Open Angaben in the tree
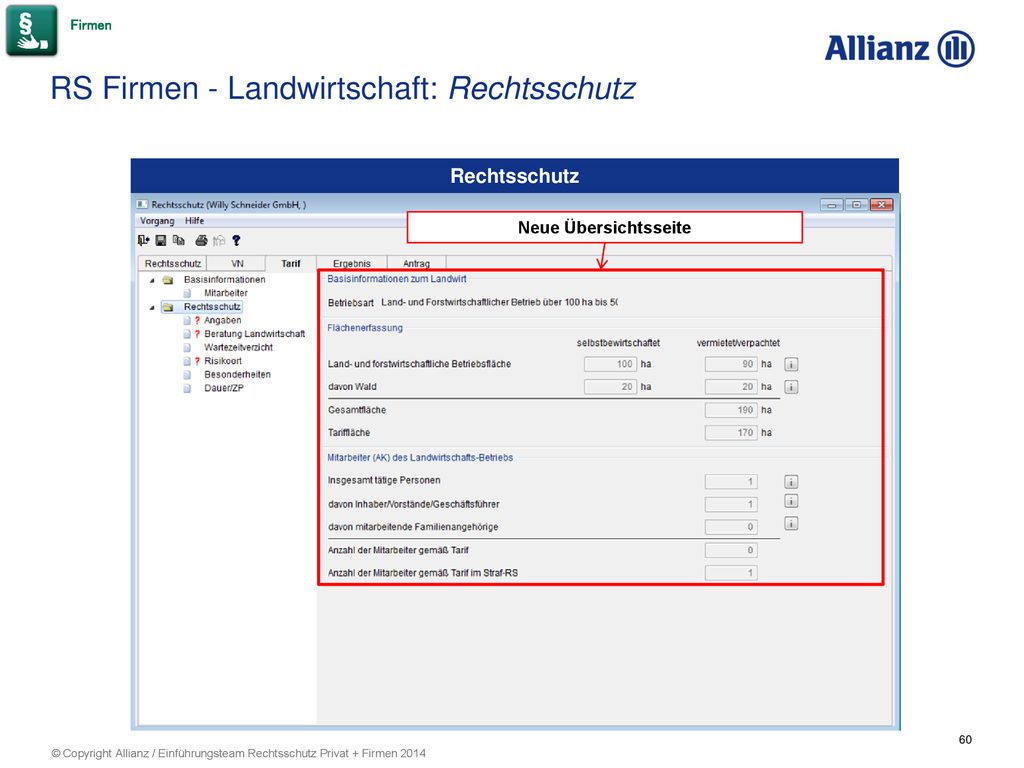The width and height of the screenshot is (1024, 768). coord(223,321)
